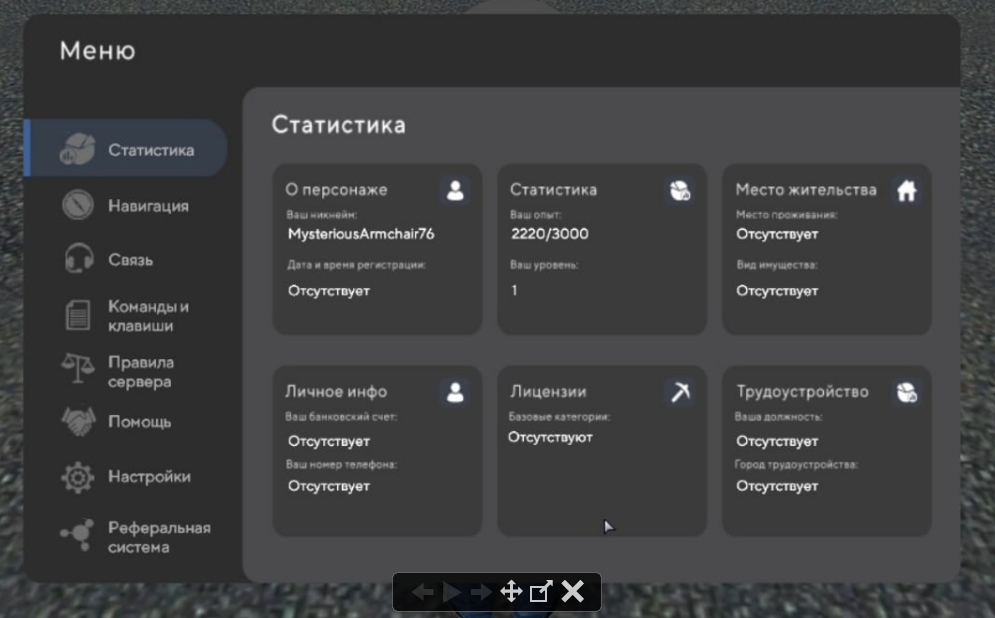
Task: Click the icon in Трудоустройство card
Action: tap(907, 392)
